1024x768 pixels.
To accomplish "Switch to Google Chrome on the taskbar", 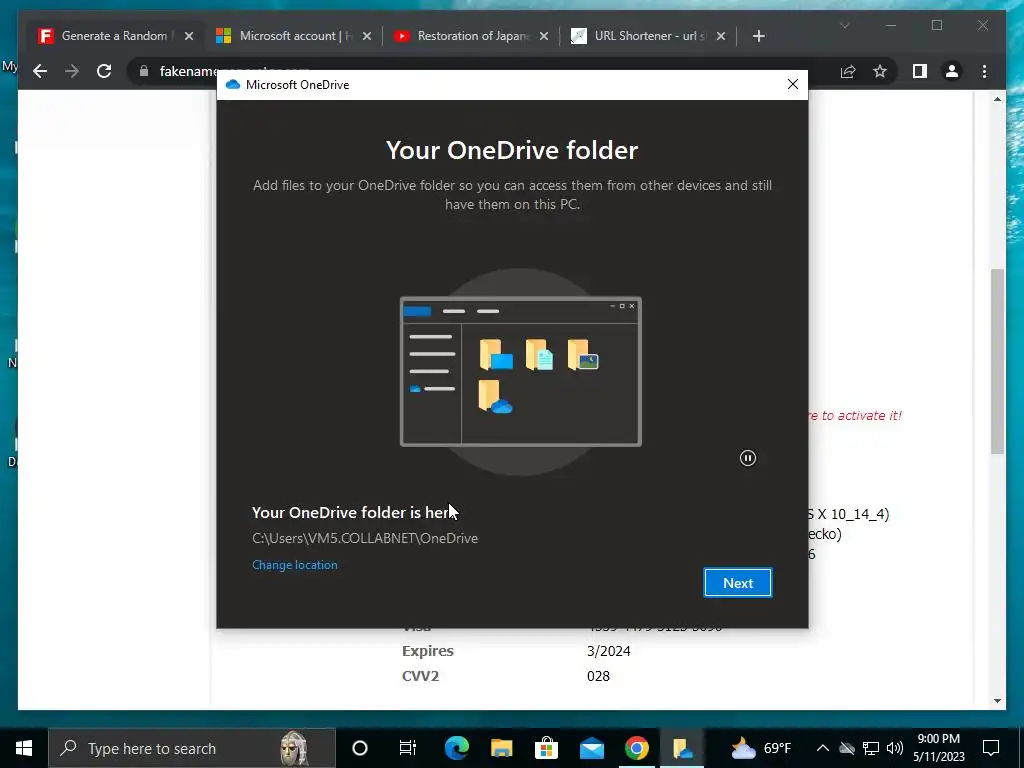I will tap(637, 748).
